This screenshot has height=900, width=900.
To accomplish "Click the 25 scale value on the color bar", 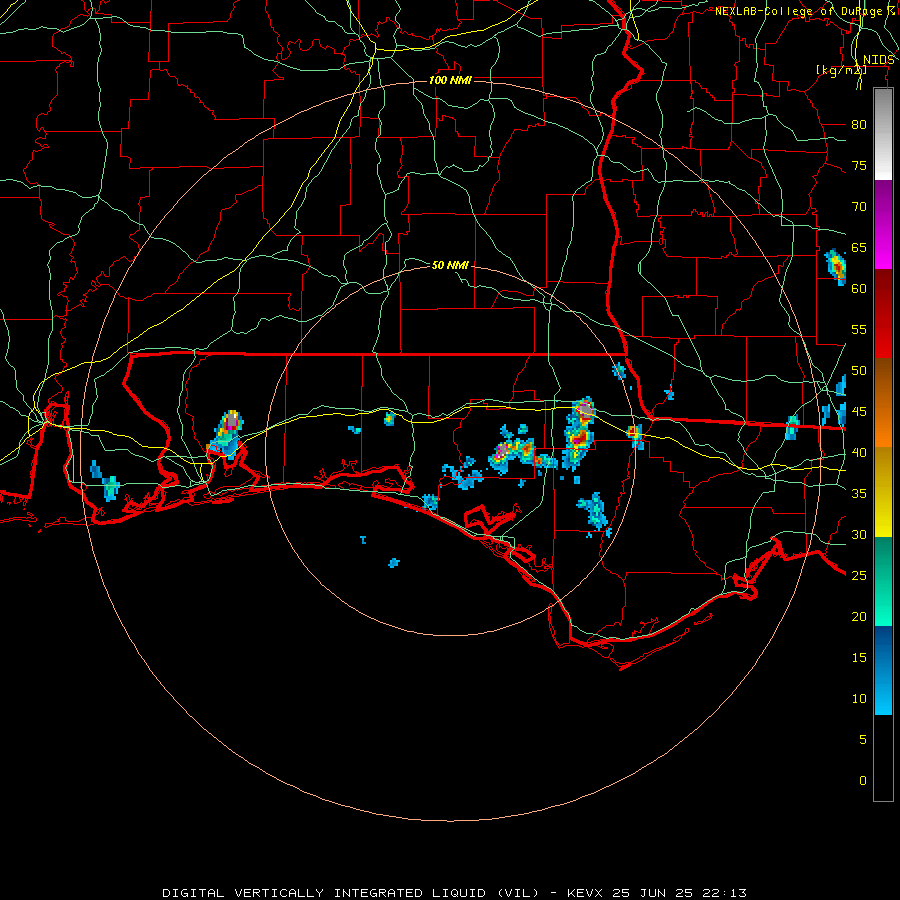I will (859, 576).
